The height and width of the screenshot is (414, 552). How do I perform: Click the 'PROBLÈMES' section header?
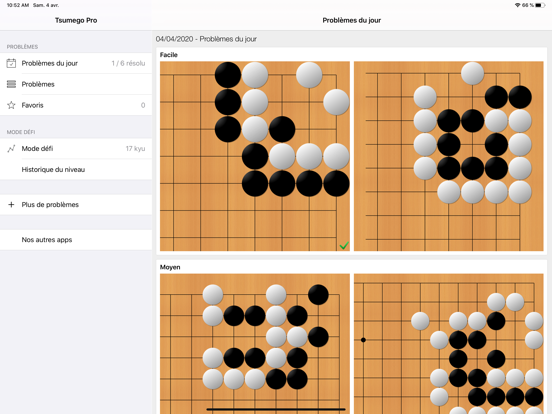click(x=22, y=47)
